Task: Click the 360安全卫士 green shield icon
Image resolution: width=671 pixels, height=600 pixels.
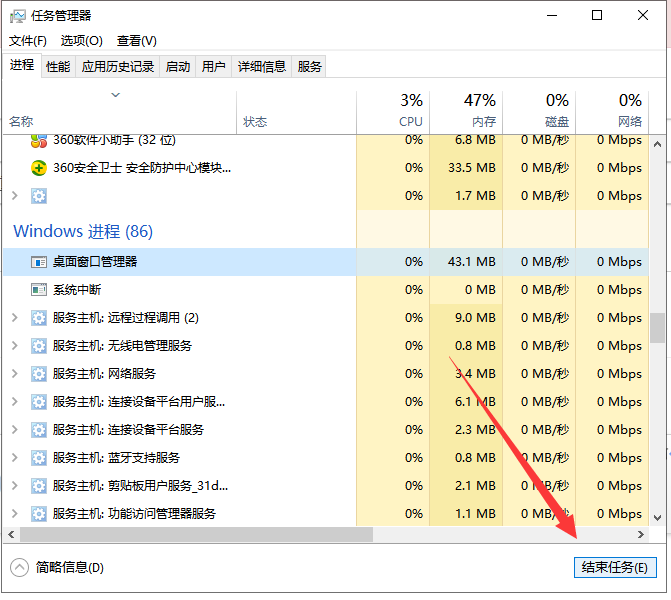Action: (x=39, y=168)
